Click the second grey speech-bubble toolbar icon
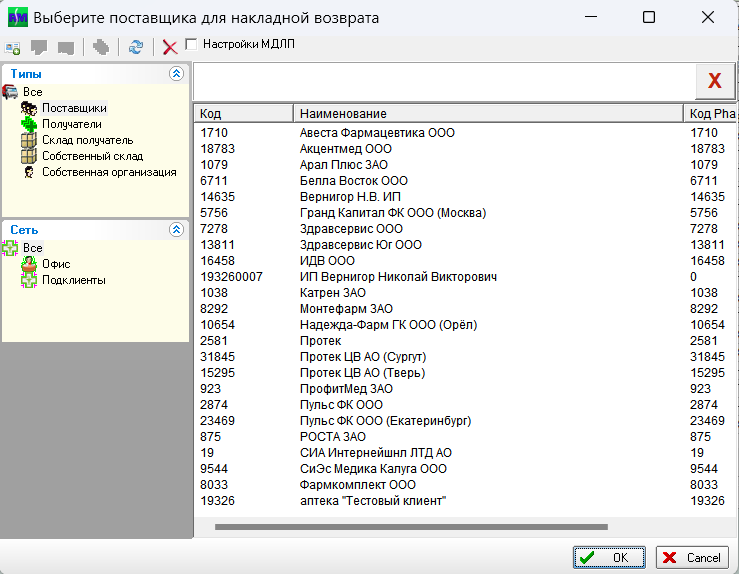The height and width of the screenshot is (574, 739). tap(66, 47)
